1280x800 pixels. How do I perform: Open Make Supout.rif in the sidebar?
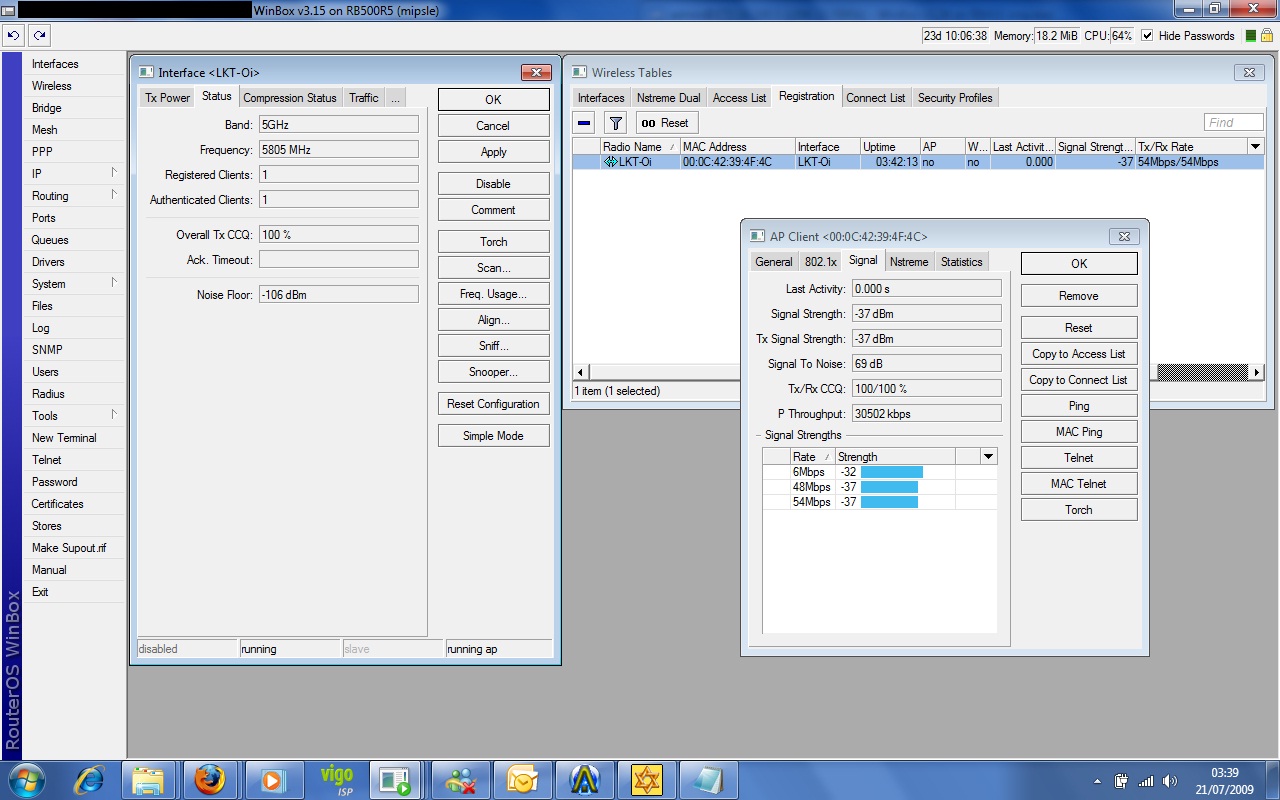point(69,548)
